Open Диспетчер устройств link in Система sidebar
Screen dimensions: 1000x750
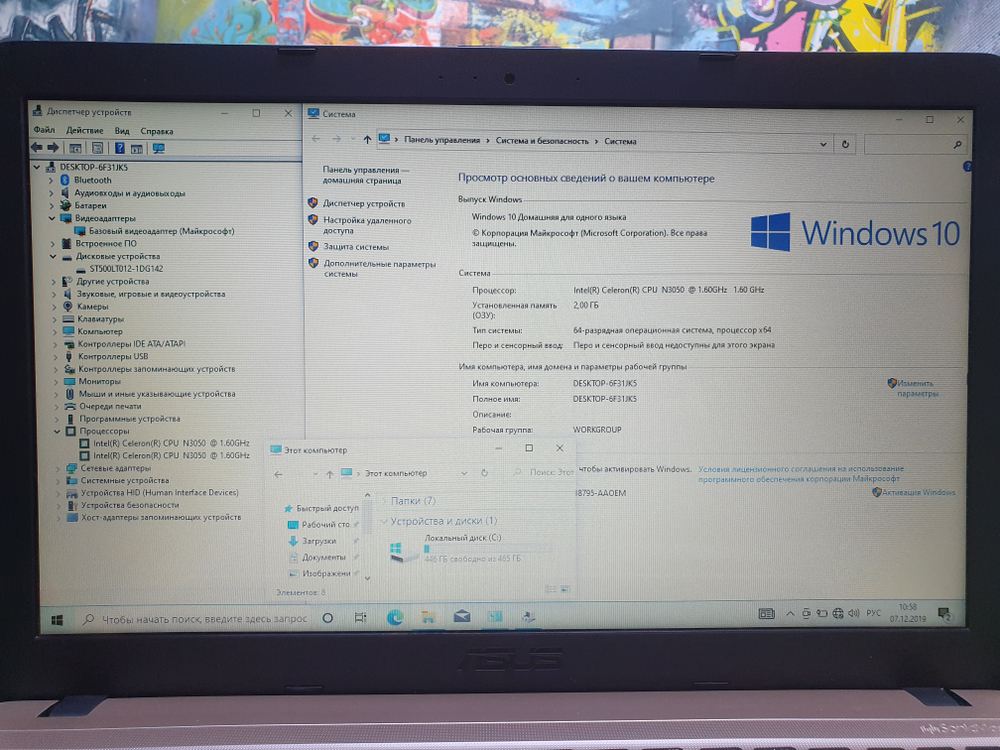coord(364,203)
